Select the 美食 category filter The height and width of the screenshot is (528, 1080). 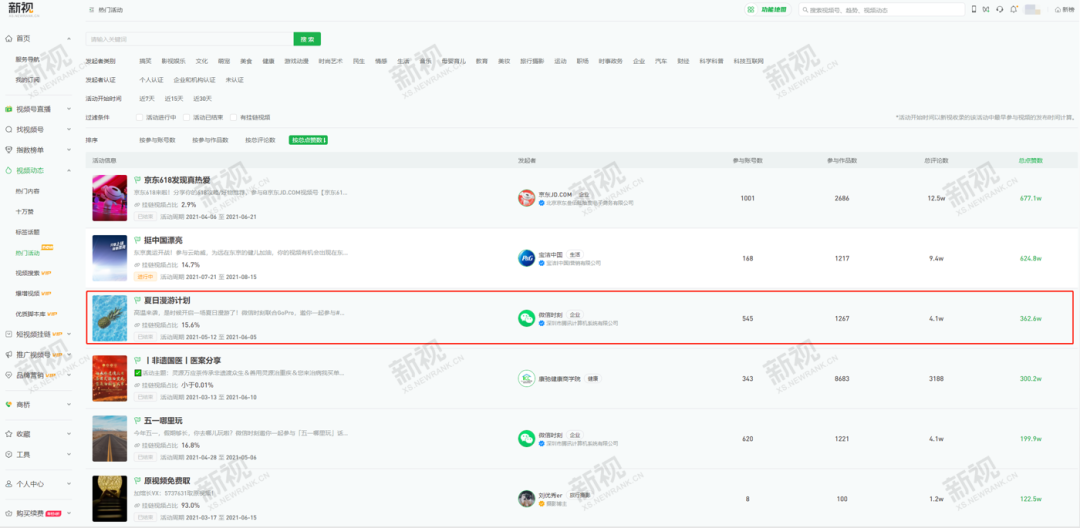pos(246,61)
